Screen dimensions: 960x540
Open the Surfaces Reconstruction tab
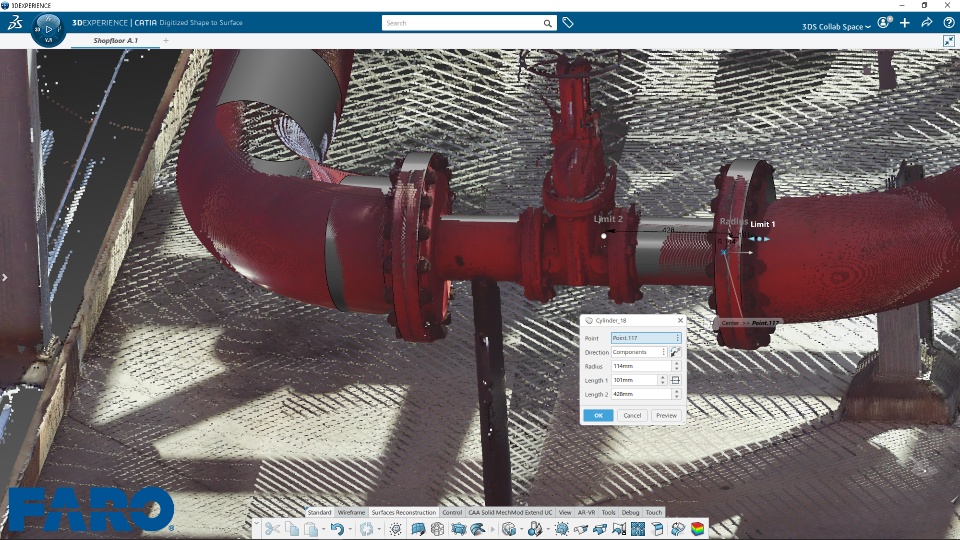(x=403, y=512)
